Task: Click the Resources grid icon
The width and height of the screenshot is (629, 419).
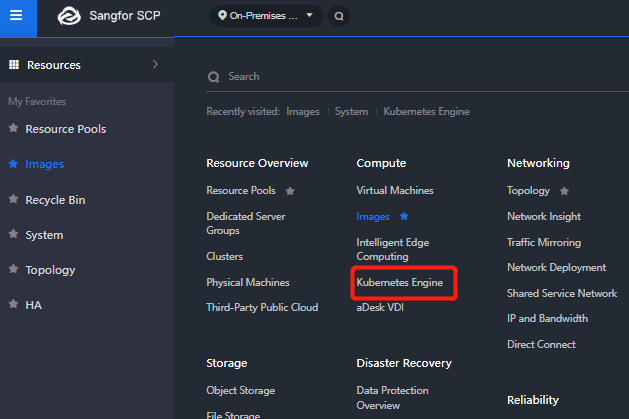Action: coord(14,65)
